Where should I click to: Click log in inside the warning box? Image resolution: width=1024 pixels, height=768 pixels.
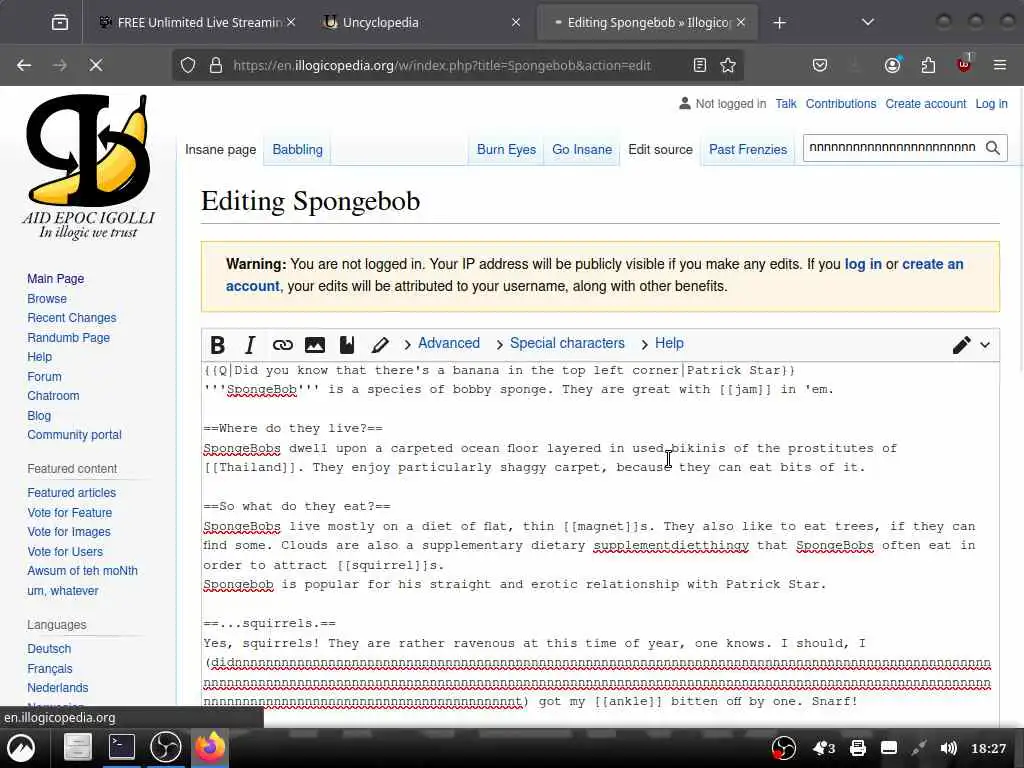click(x=863, y=264)
